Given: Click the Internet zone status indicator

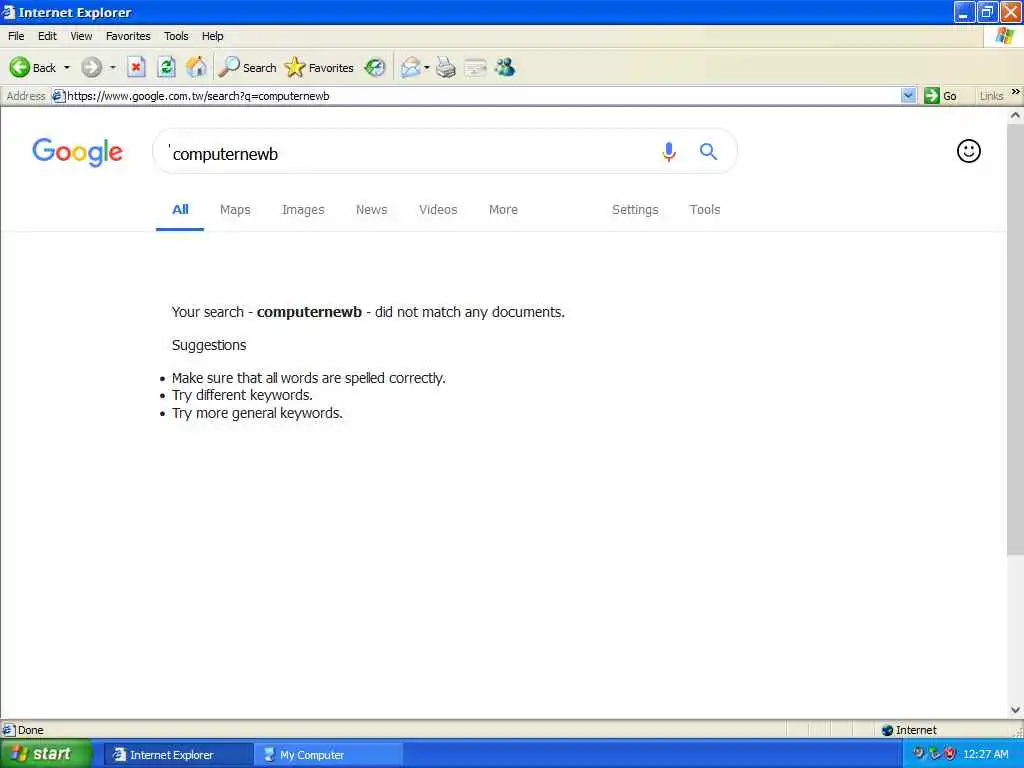Looking at the screenshot, I should point(909,730).
